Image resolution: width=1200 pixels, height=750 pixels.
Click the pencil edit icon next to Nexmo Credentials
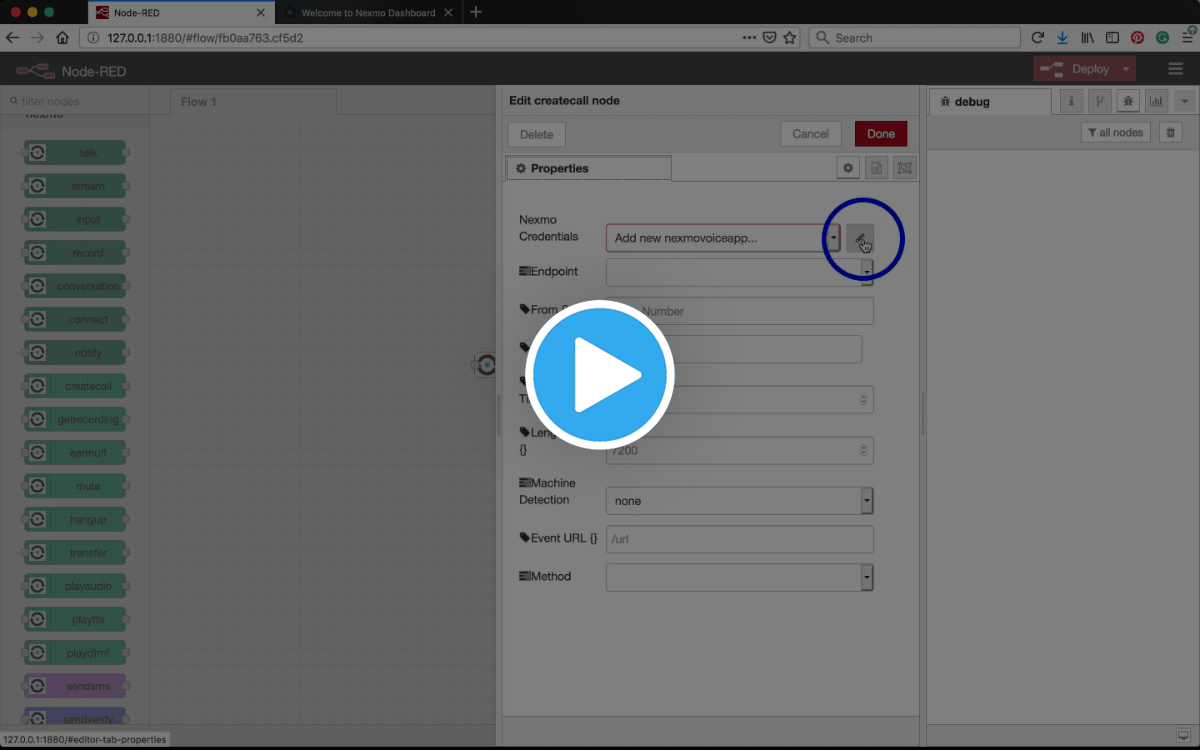click(860, 238)
